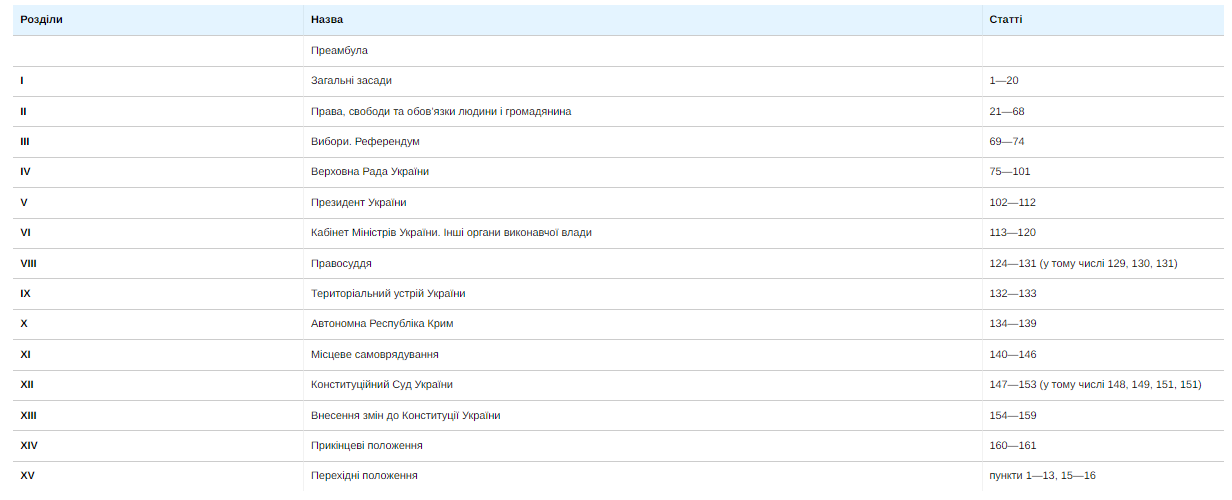Click the 'Статті' column header
Image resolution: width=1232 pixels, height=500 pixels.
coord(1103,20)
